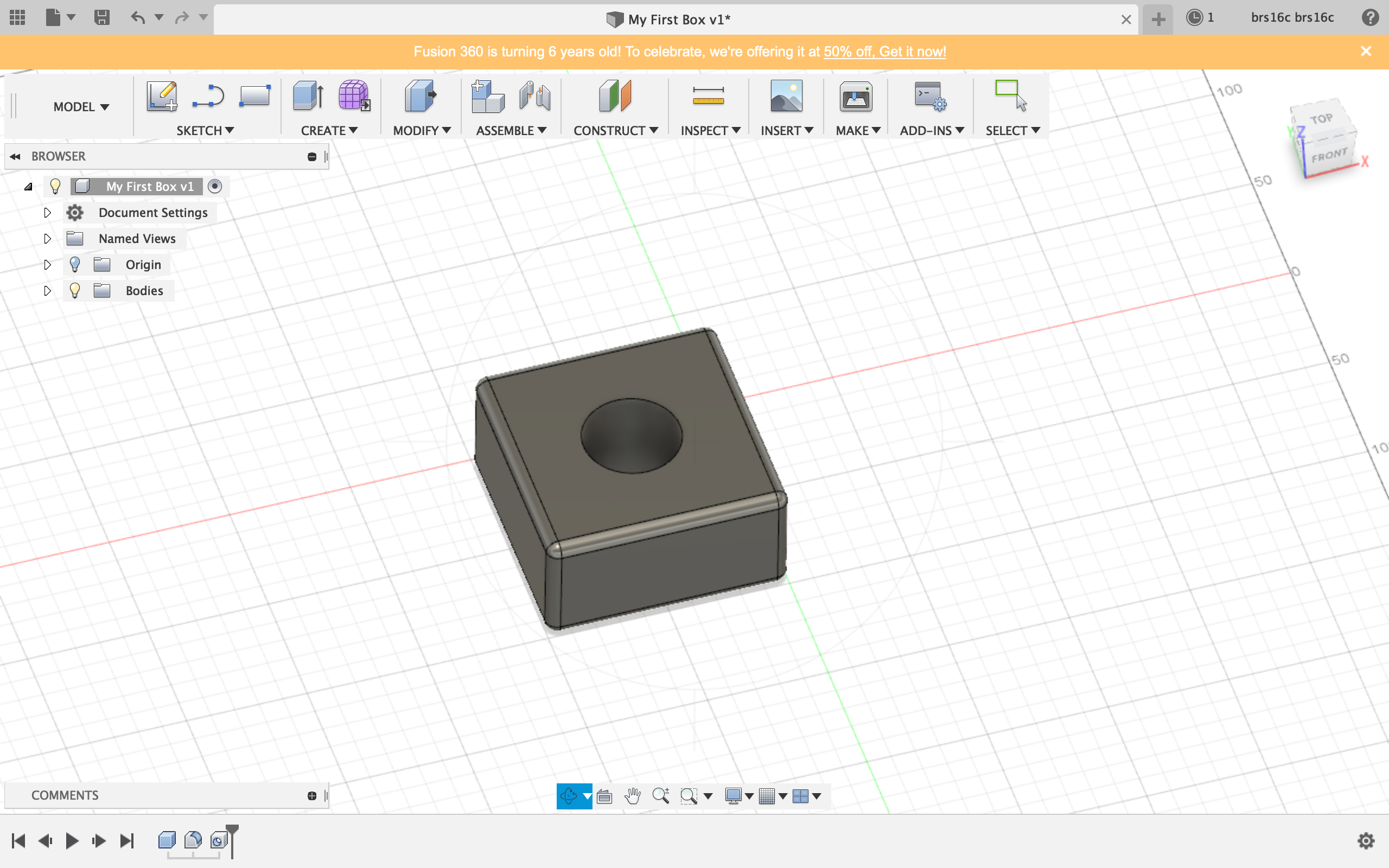Open the Create Form sculpt icon
Image resolution: width=1389 pixels, height=868 pixels.
pyautogui.click(x=354, y=96)
